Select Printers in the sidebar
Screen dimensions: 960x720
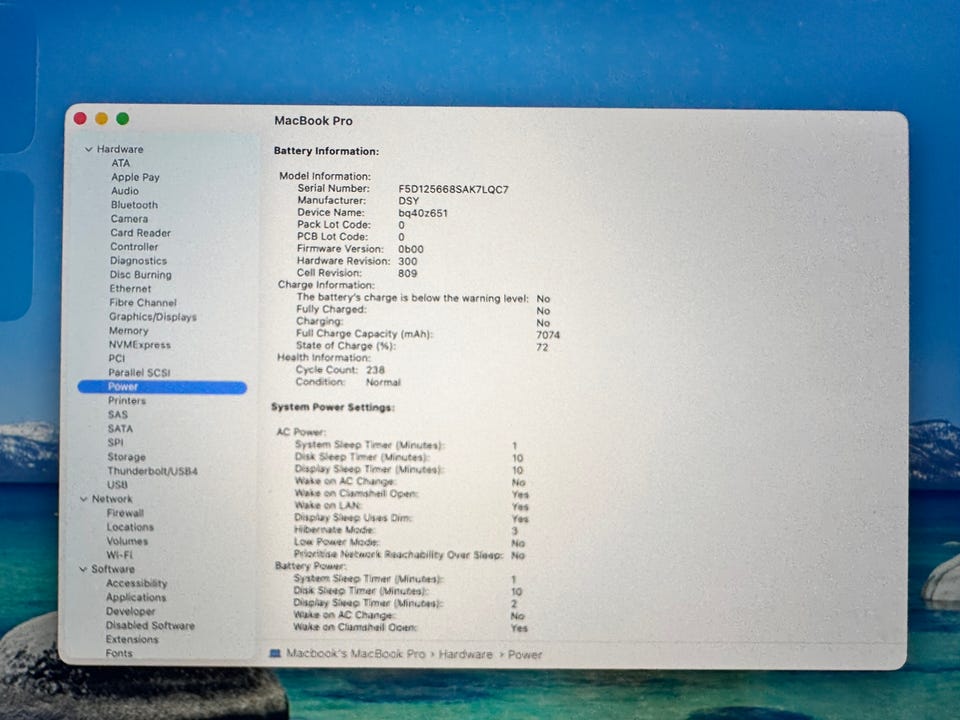pos(126,401)
